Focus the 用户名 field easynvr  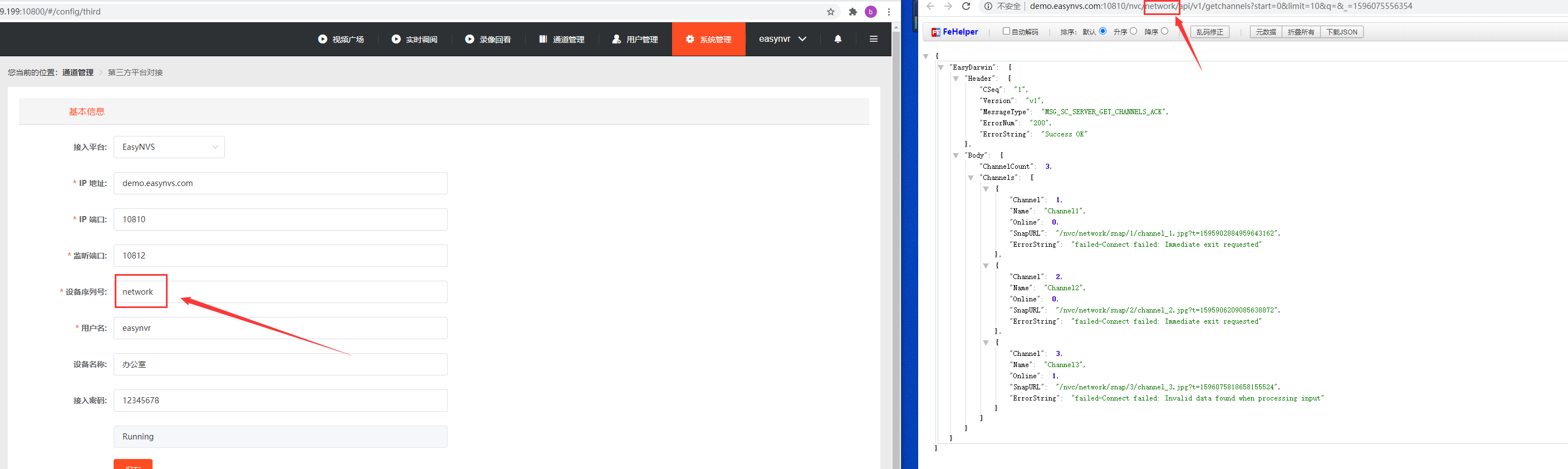point(281,328)
